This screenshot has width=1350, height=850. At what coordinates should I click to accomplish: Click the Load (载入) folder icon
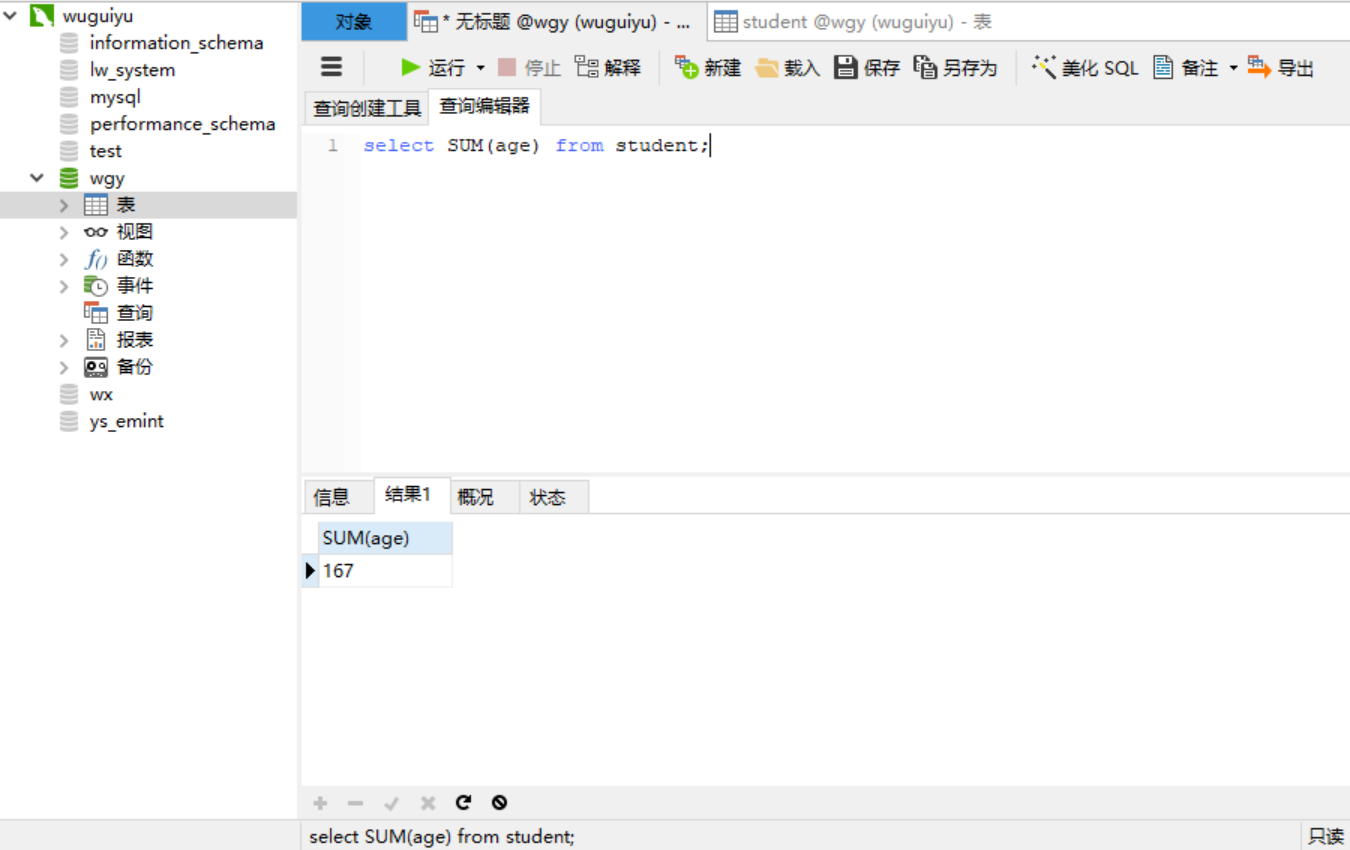[x=767, y=67]
